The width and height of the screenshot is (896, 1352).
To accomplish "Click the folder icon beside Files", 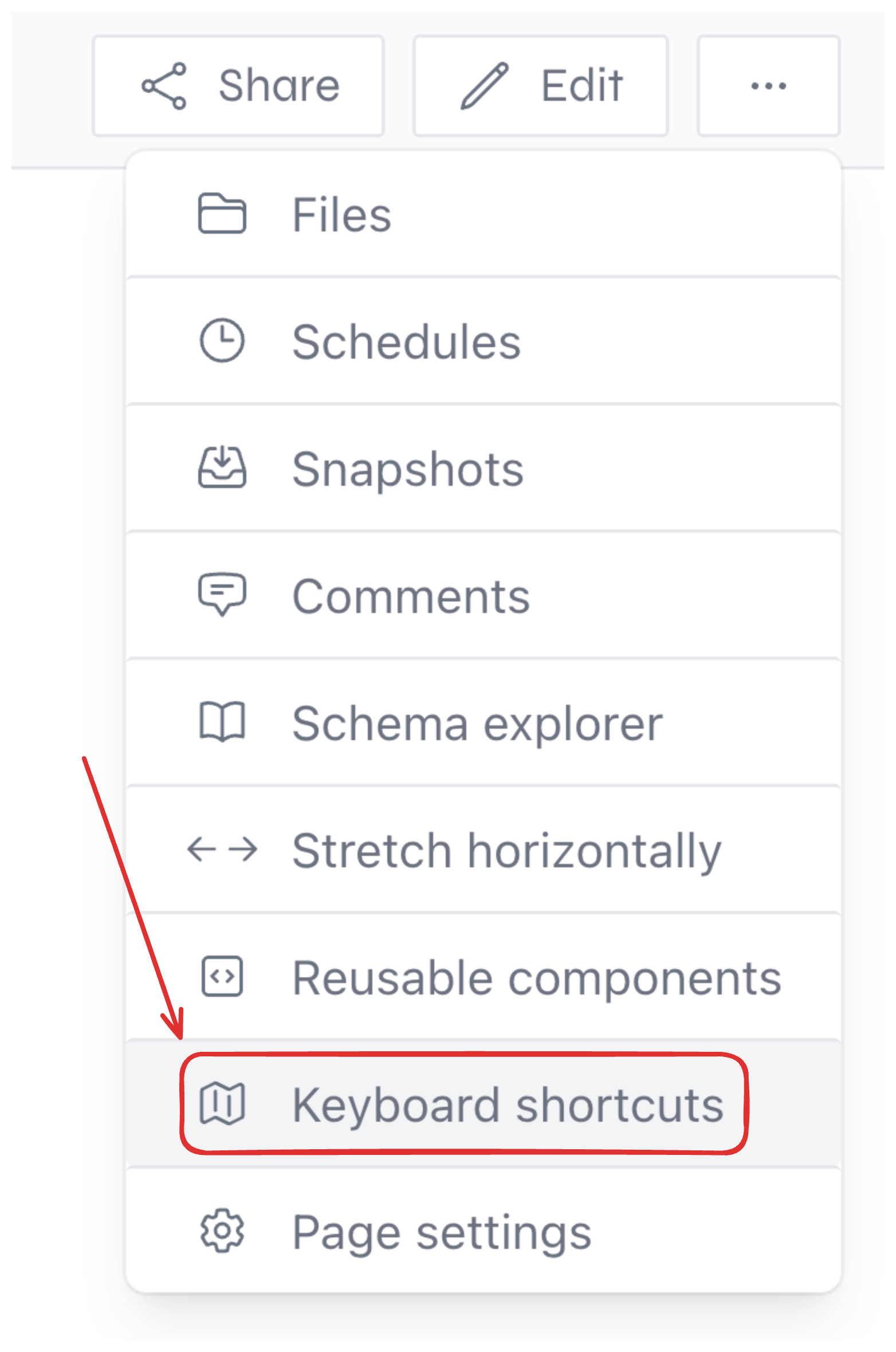I will pyautogui.click(x=223, y=213).
